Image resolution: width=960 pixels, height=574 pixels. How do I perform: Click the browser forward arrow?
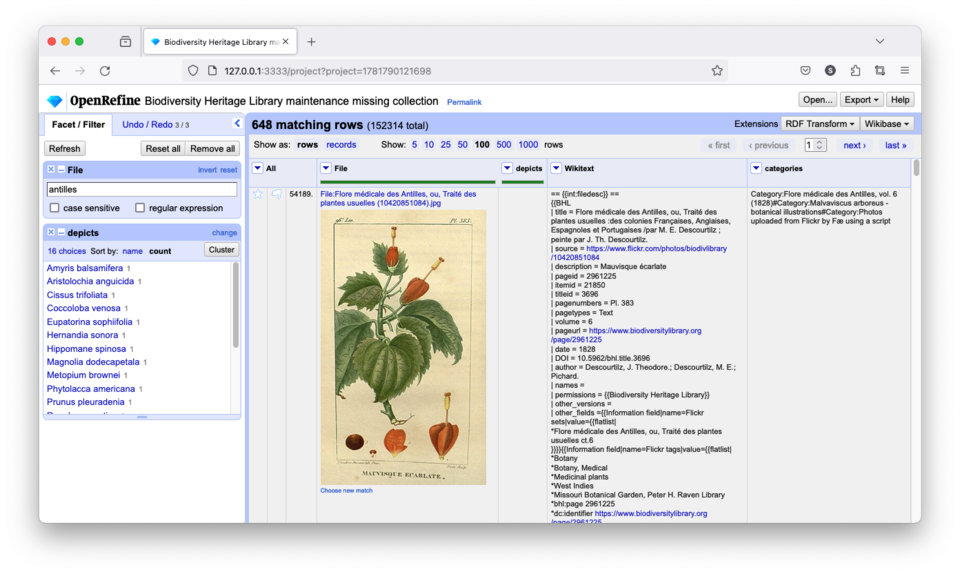coord(80,71)
